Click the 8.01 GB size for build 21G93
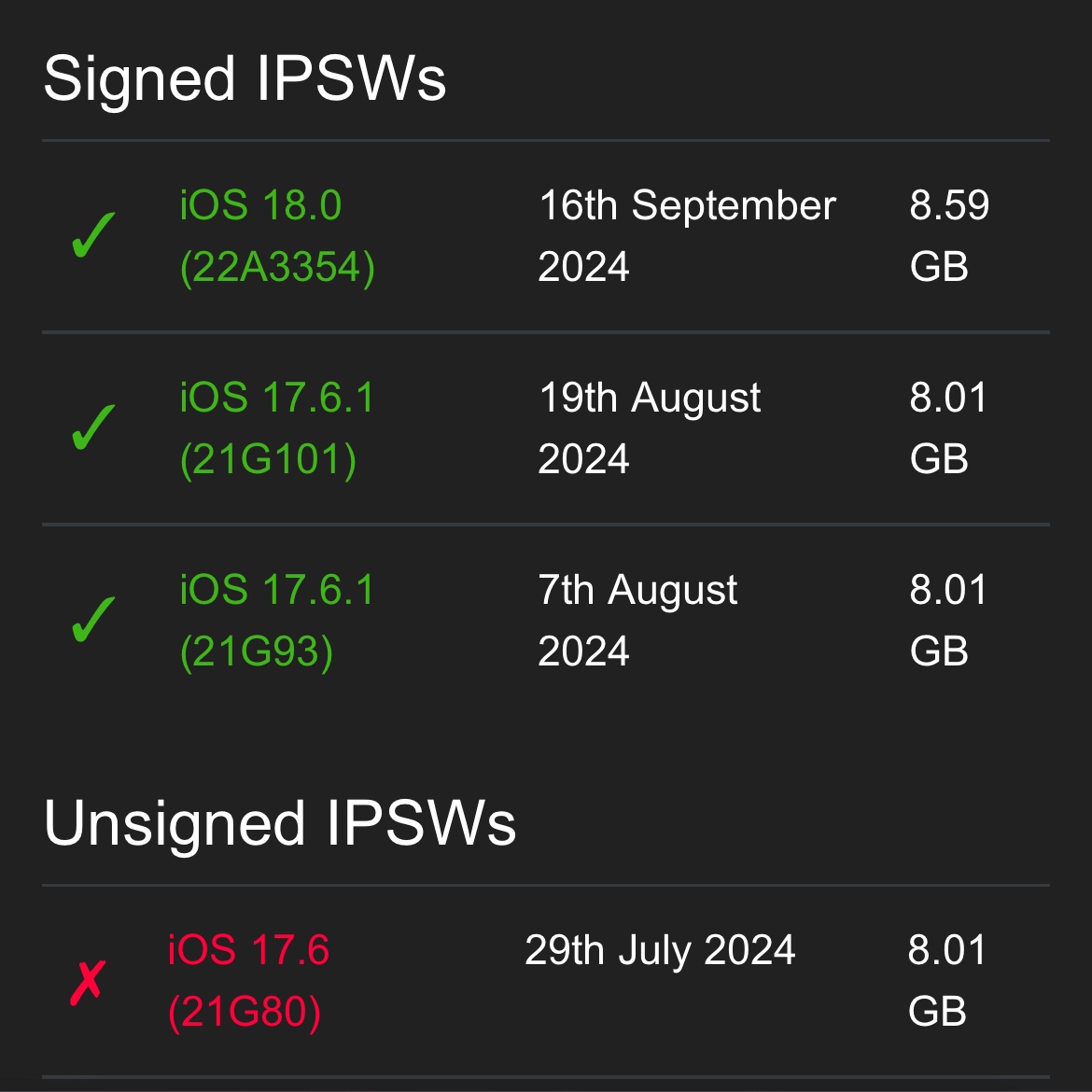Image resolution: width=1092 pixels, height=1092 pixels. (948, 621)
